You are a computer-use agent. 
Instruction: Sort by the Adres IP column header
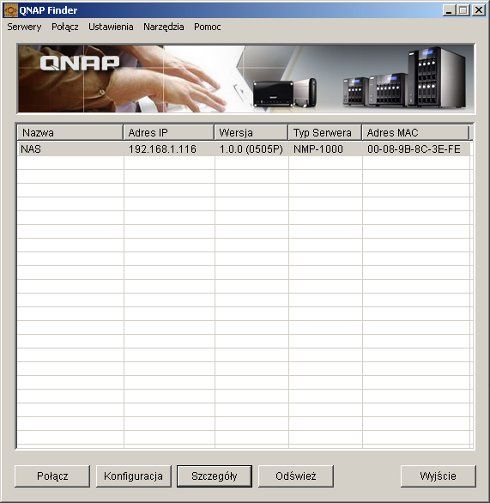[169, 133]
